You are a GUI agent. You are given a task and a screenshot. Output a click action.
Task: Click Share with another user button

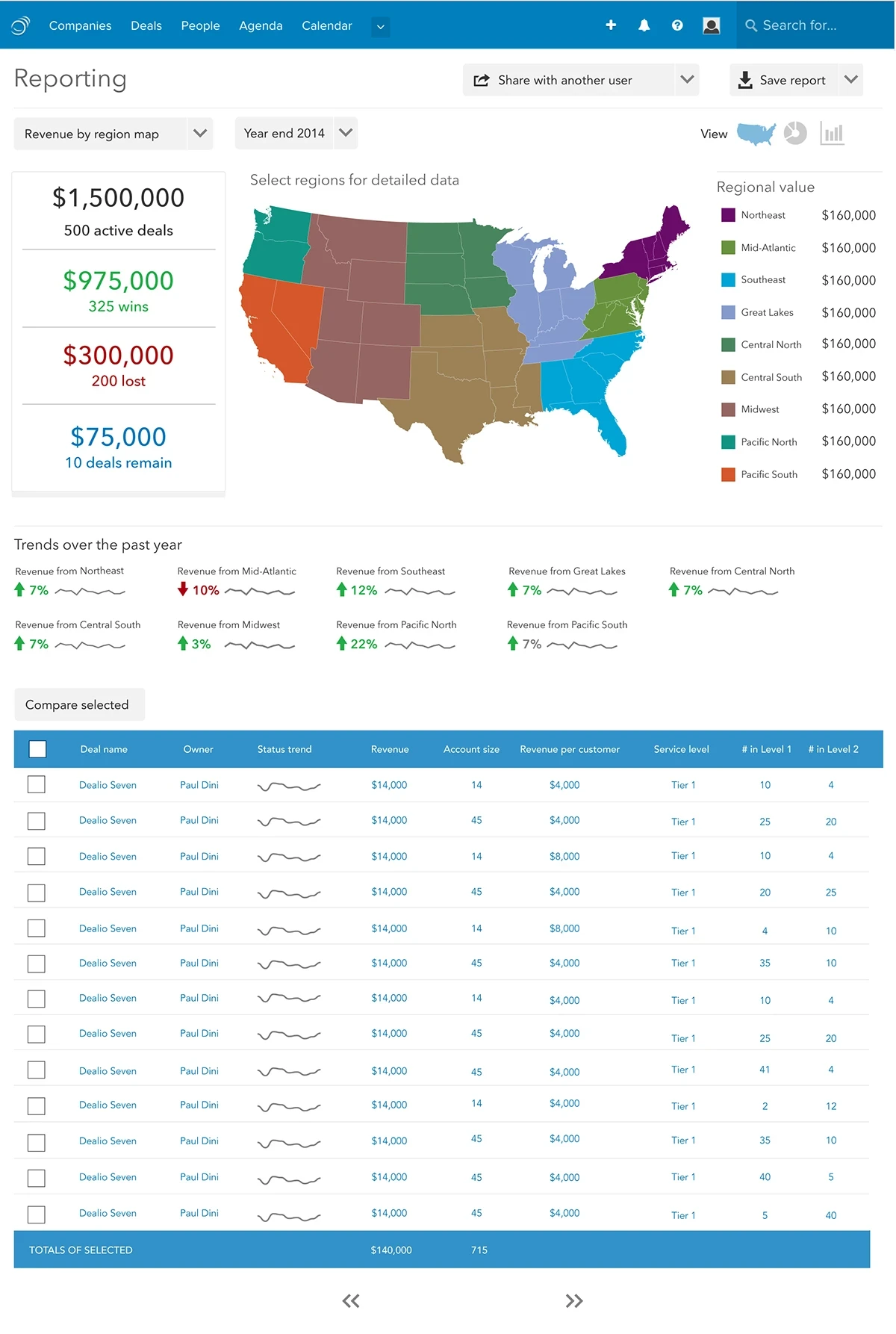point(581,79)
